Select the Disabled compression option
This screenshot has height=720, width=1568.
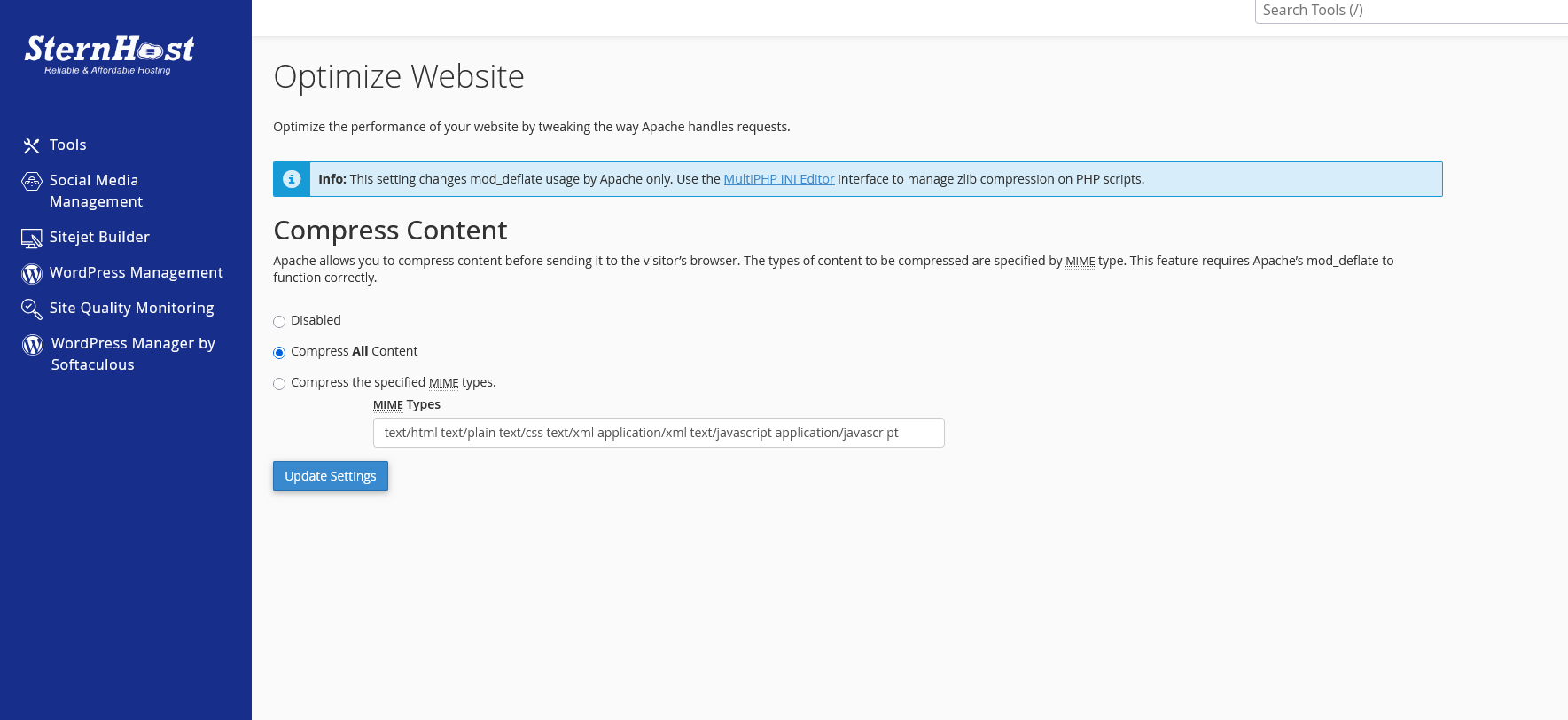click(x=279, y=322)
